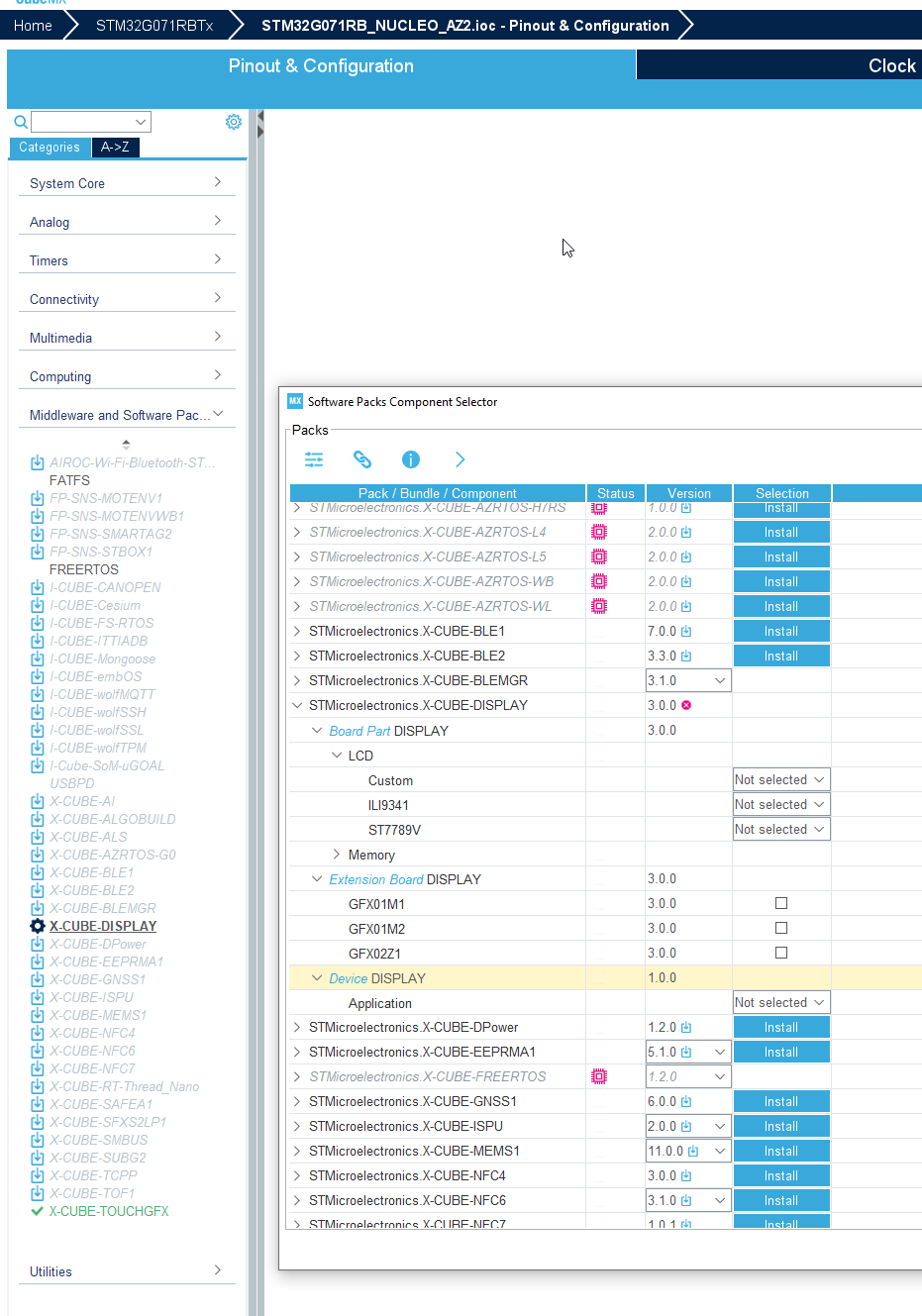Tick the GFX02Z1 checkbox
This screenshot has width=922, height=1316.
(780, 952)
